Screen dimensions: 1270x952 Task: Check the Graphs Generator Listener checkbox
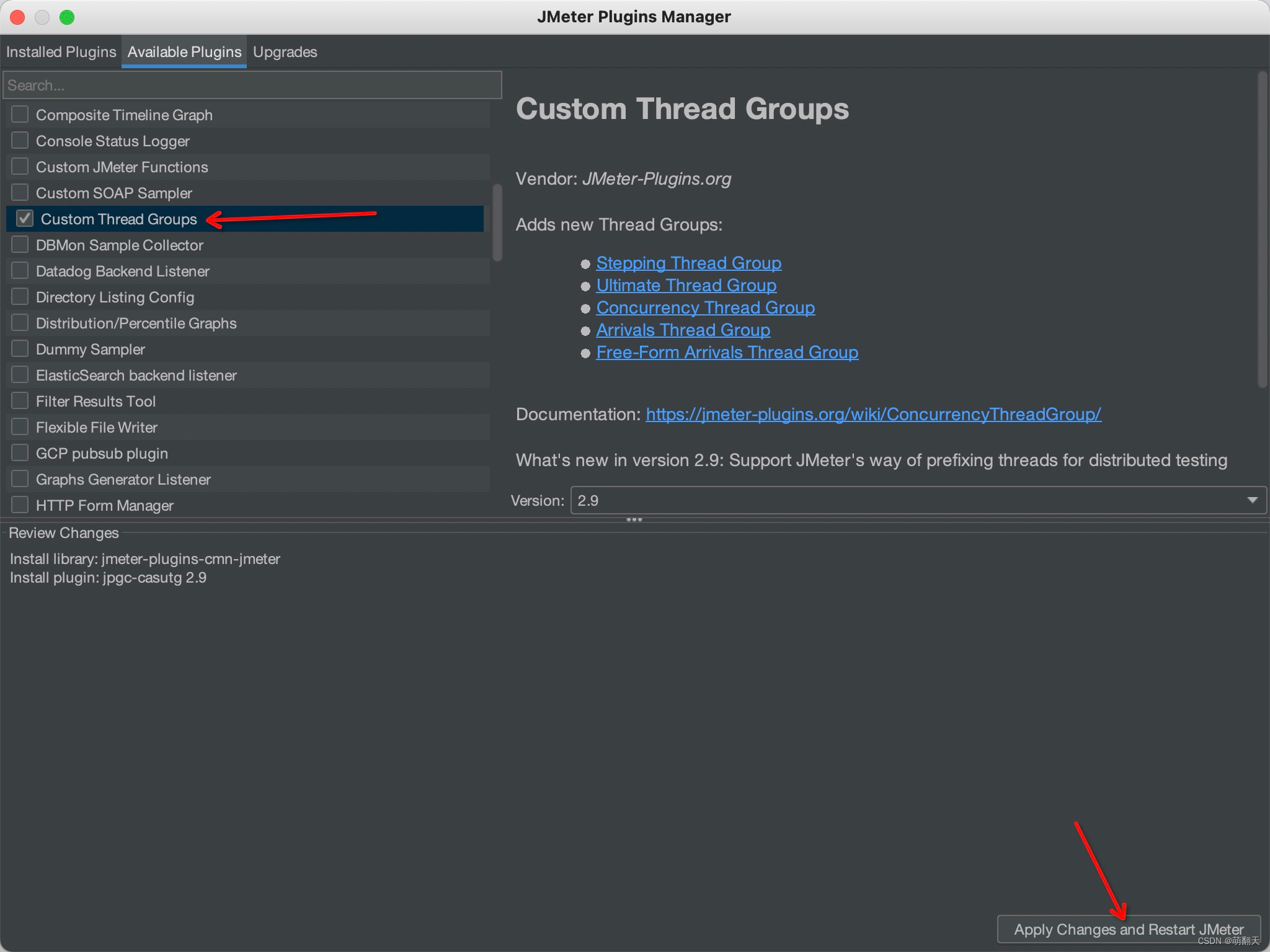pyautogui.click(x=19, y=478)
